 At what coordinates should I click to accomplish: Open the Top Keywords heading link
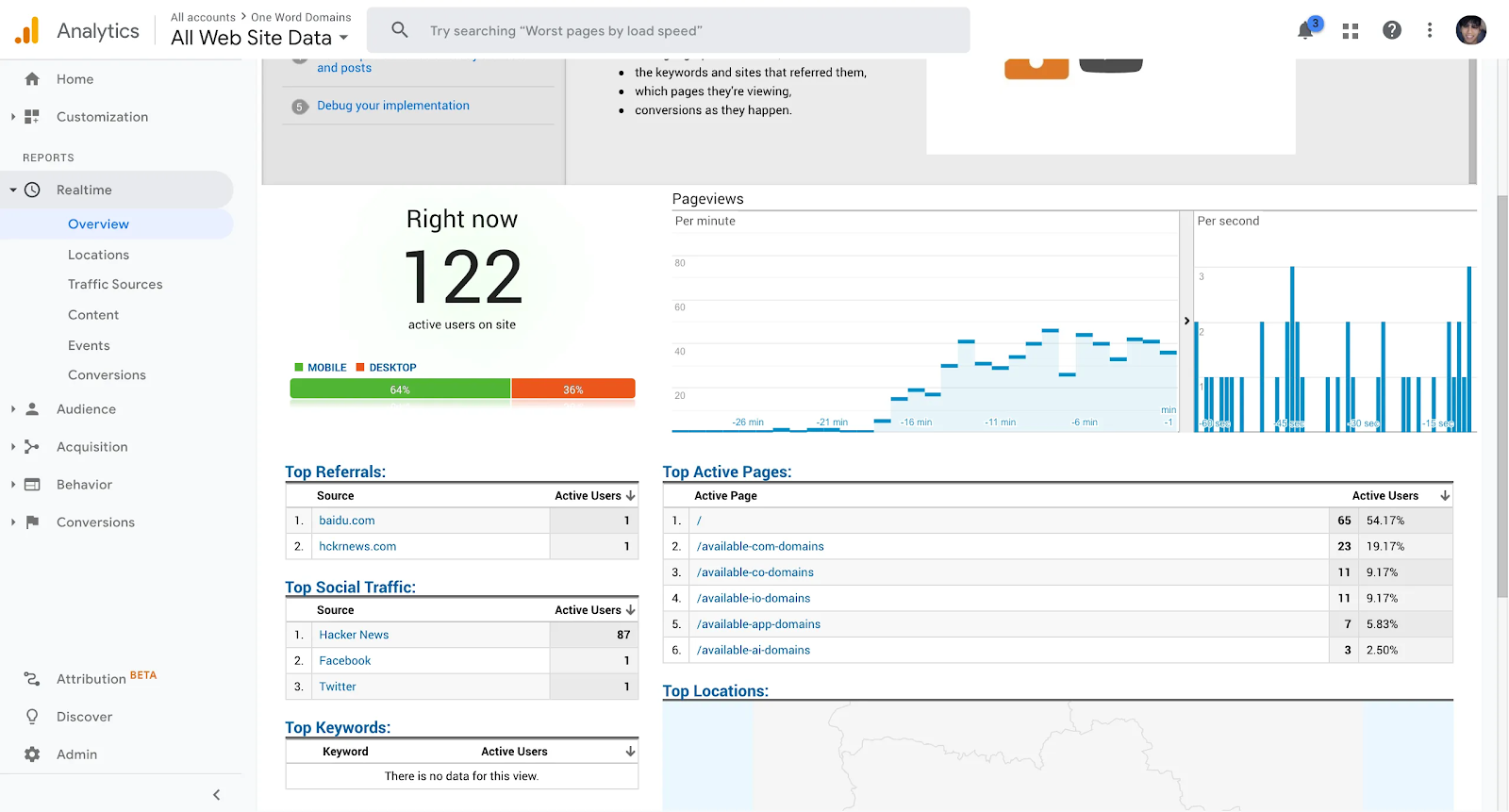point(338,727)
